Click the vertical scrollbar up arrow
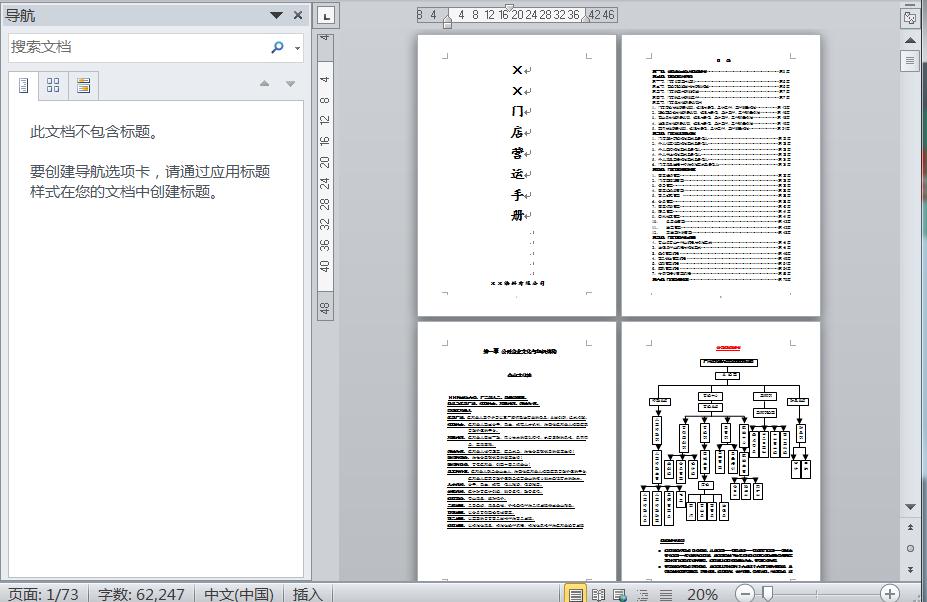927x602 pixels. 910,40
